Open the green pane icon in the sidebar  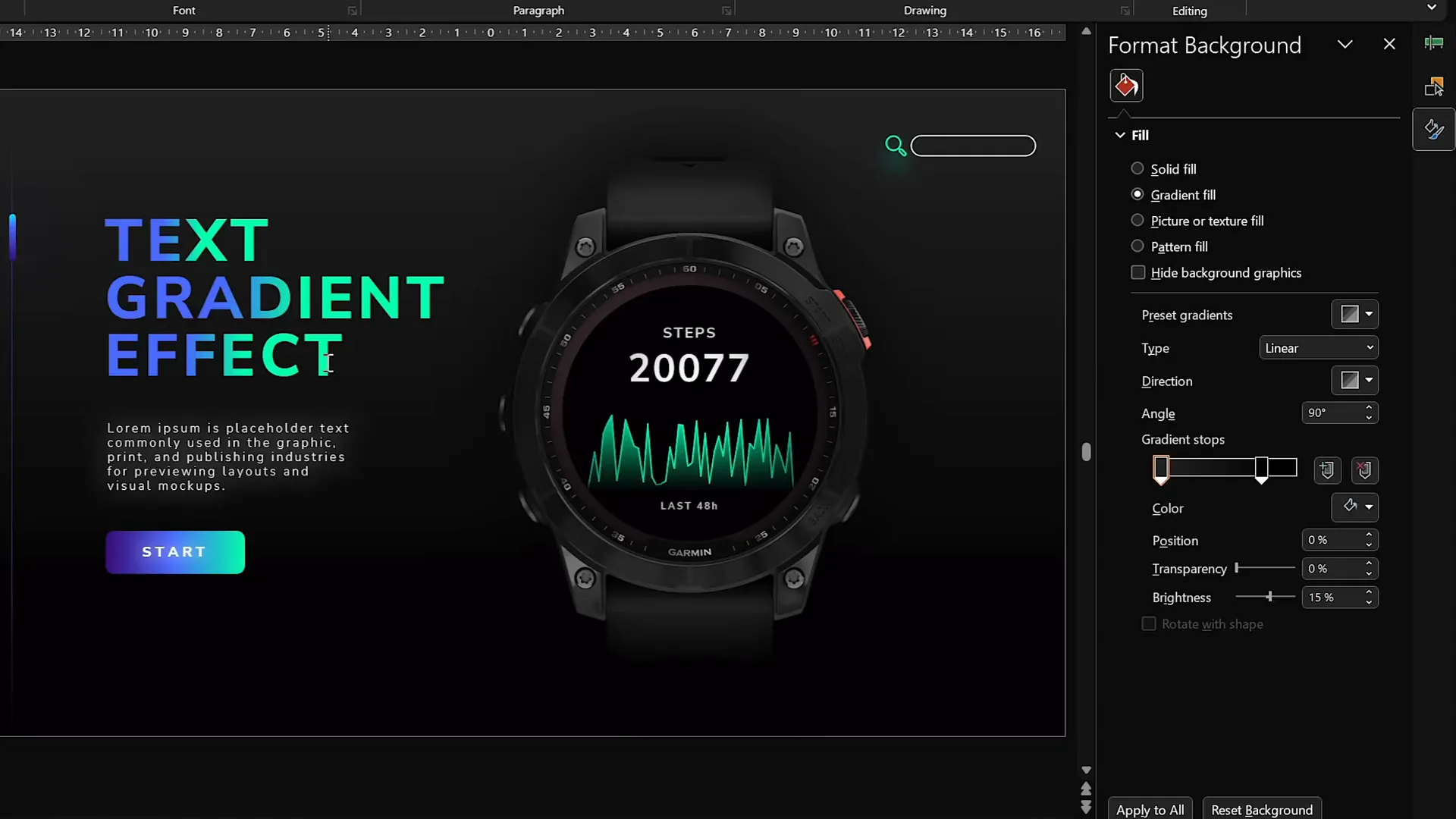pyautogui.click(x=1433, y=43)
